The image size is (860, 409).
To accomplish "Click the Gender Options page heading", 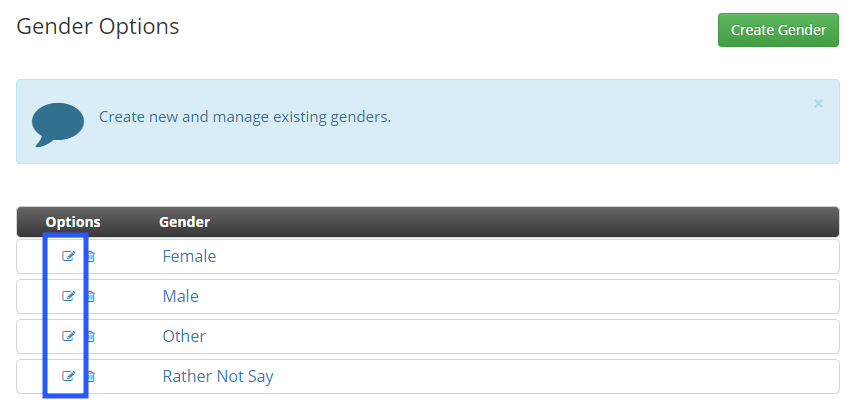I will tap(98, 26).
